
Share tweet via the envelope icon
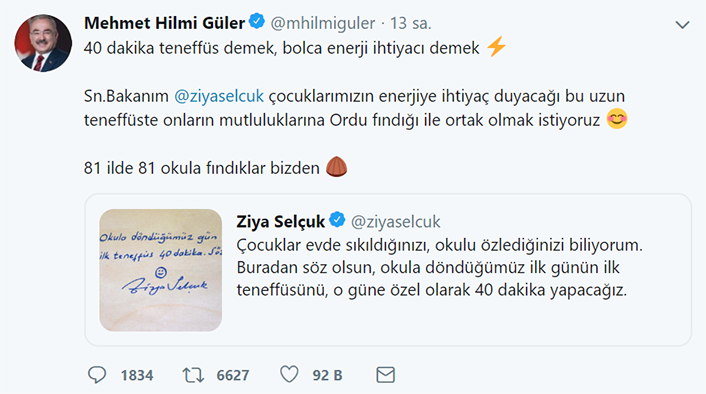(385, 375)
